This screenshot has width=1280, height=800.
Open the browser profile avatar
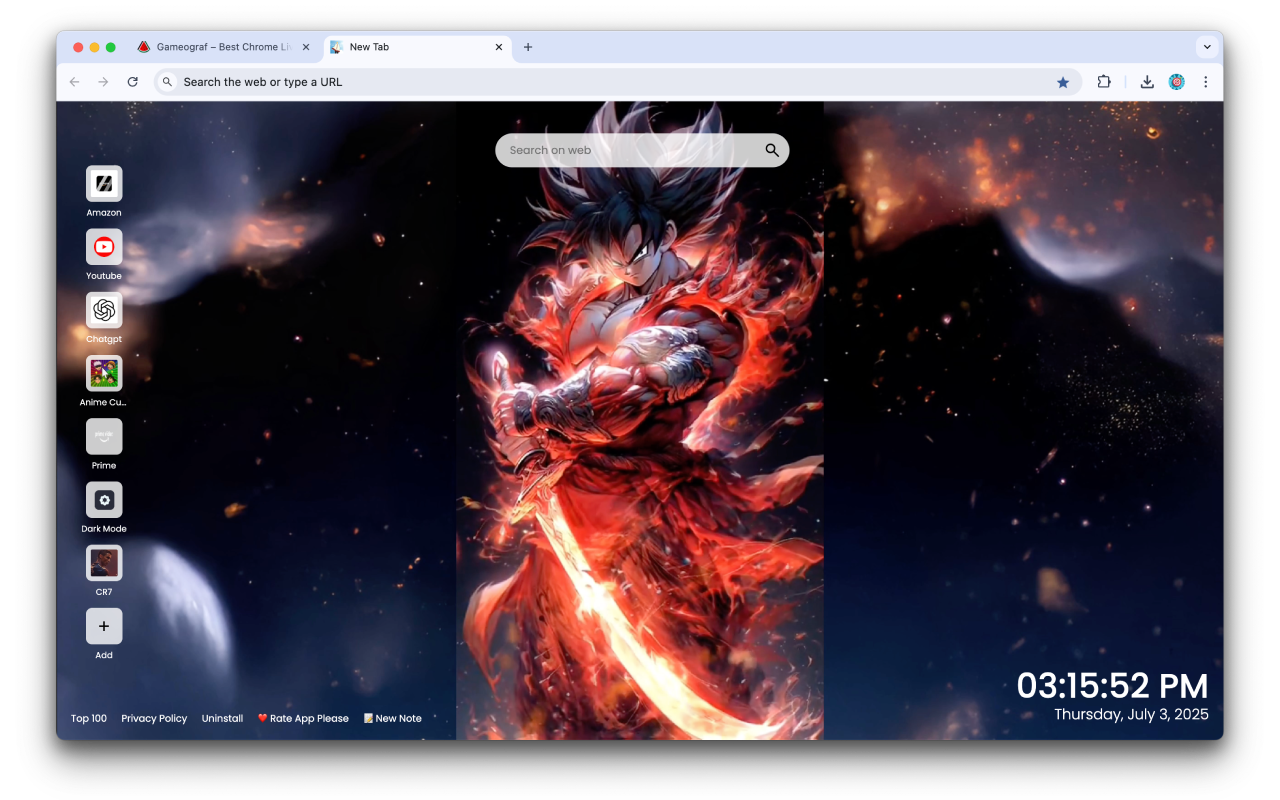pos(1177,81)
